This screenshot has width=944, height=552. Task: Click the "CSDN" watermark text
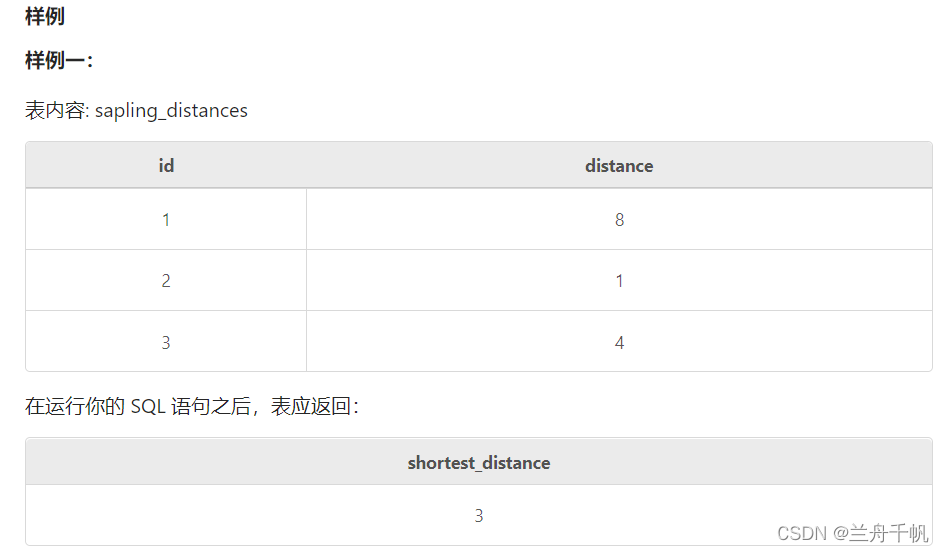[802, 533]
